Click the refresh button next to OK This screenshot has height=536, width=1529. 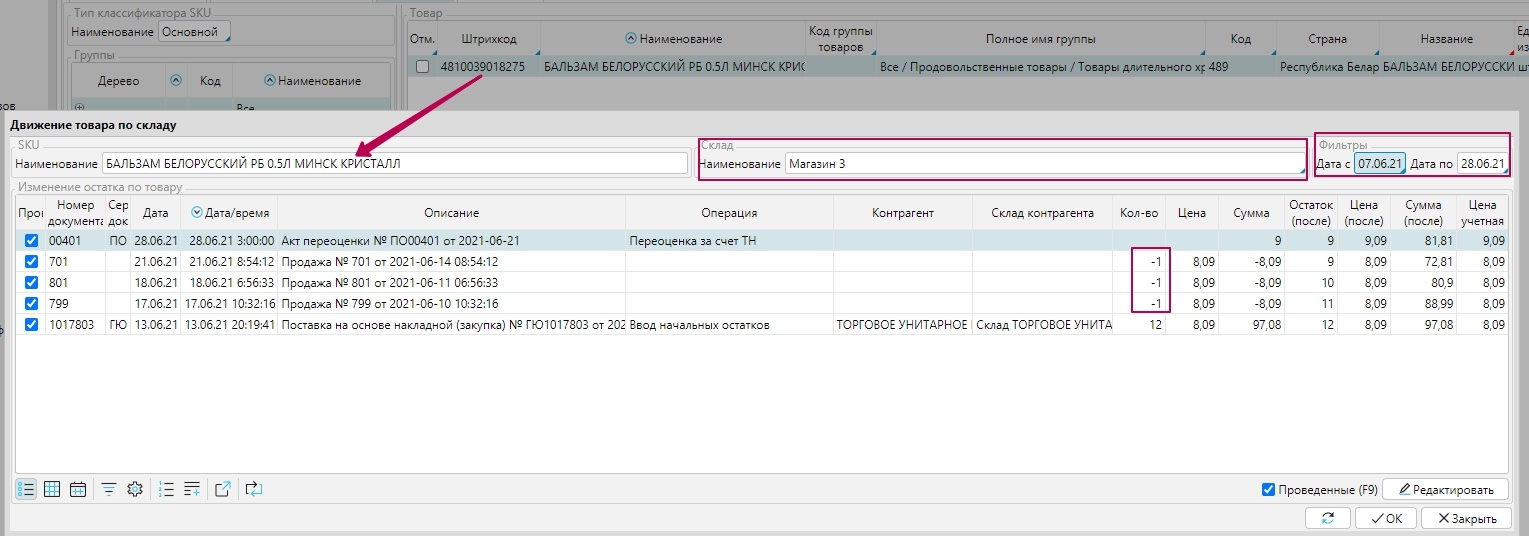click(1328, 518)
